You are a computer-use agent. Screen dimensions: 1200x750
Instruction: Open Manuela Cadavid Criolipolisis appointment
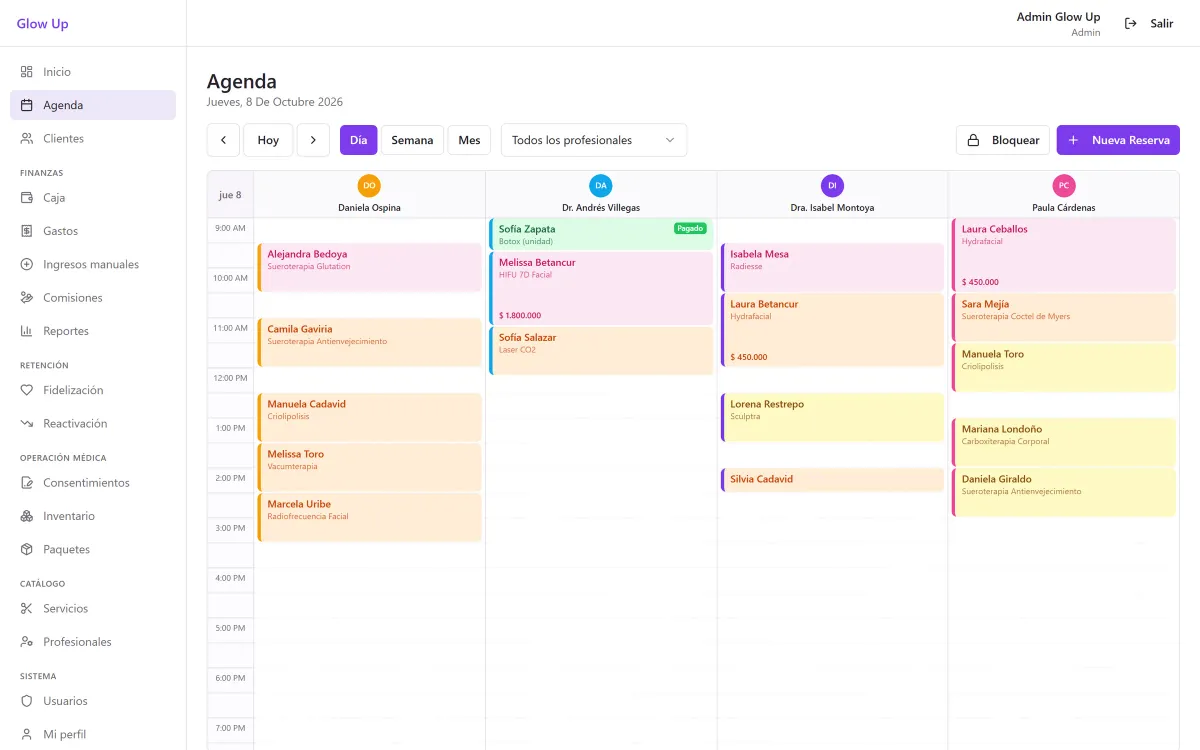(x=369, y=417)
